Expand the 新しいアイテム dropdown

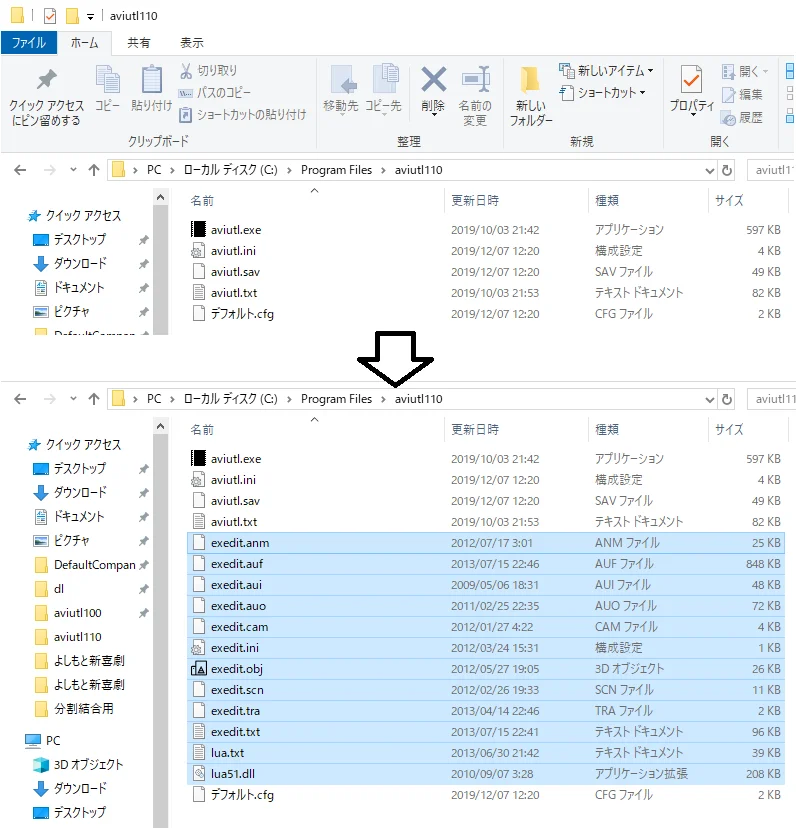pyautogui.click(x=650, y=71)
